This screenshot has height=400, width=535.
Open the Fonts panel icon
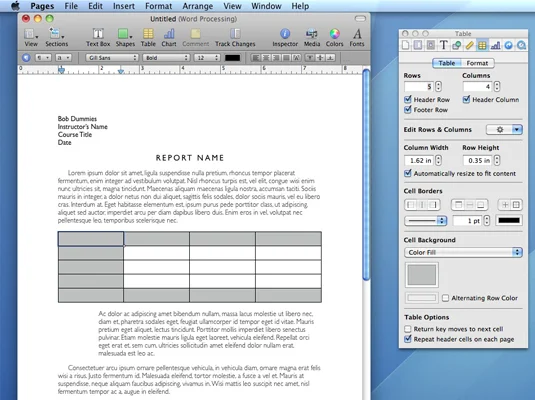pyautogui.click(x=357, y=37)
